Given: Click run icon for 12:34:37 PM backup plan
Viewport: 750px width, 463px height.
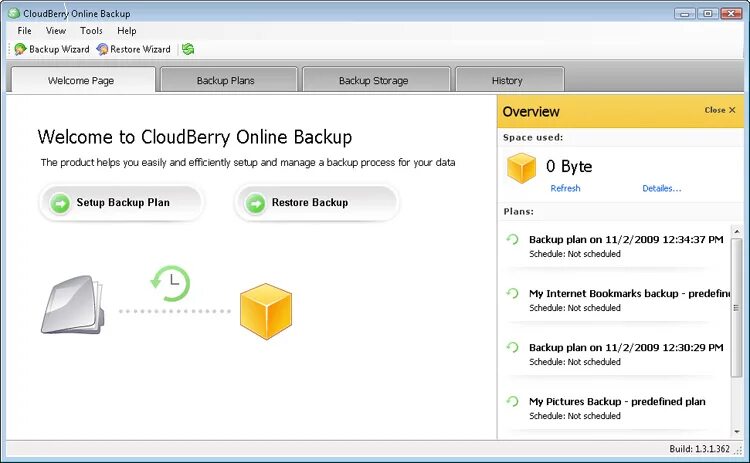Looking at the screenshot, I should click(512, 239).
